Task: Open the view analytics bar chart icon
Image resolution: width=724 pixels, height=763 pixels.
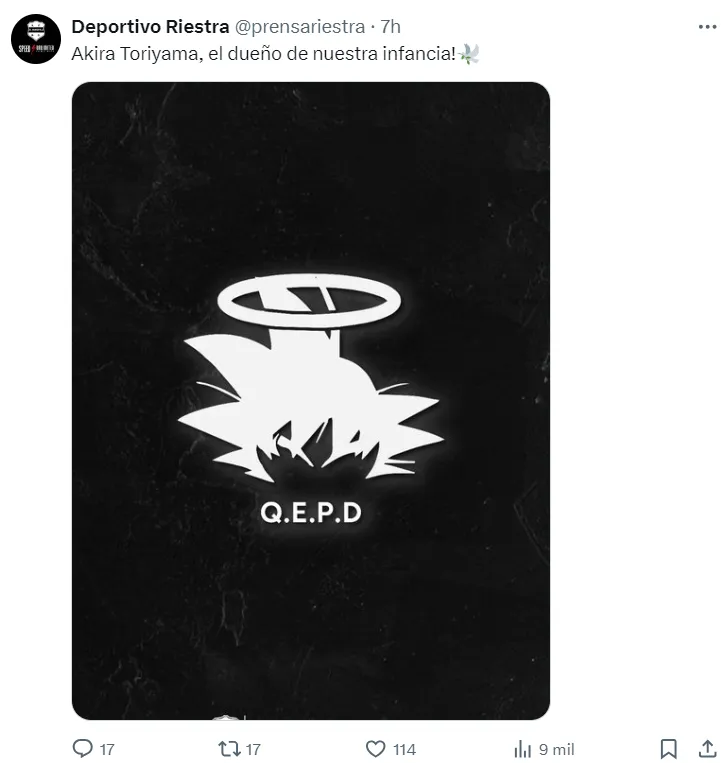Action: pyautogui.click(x=523, y=749)
